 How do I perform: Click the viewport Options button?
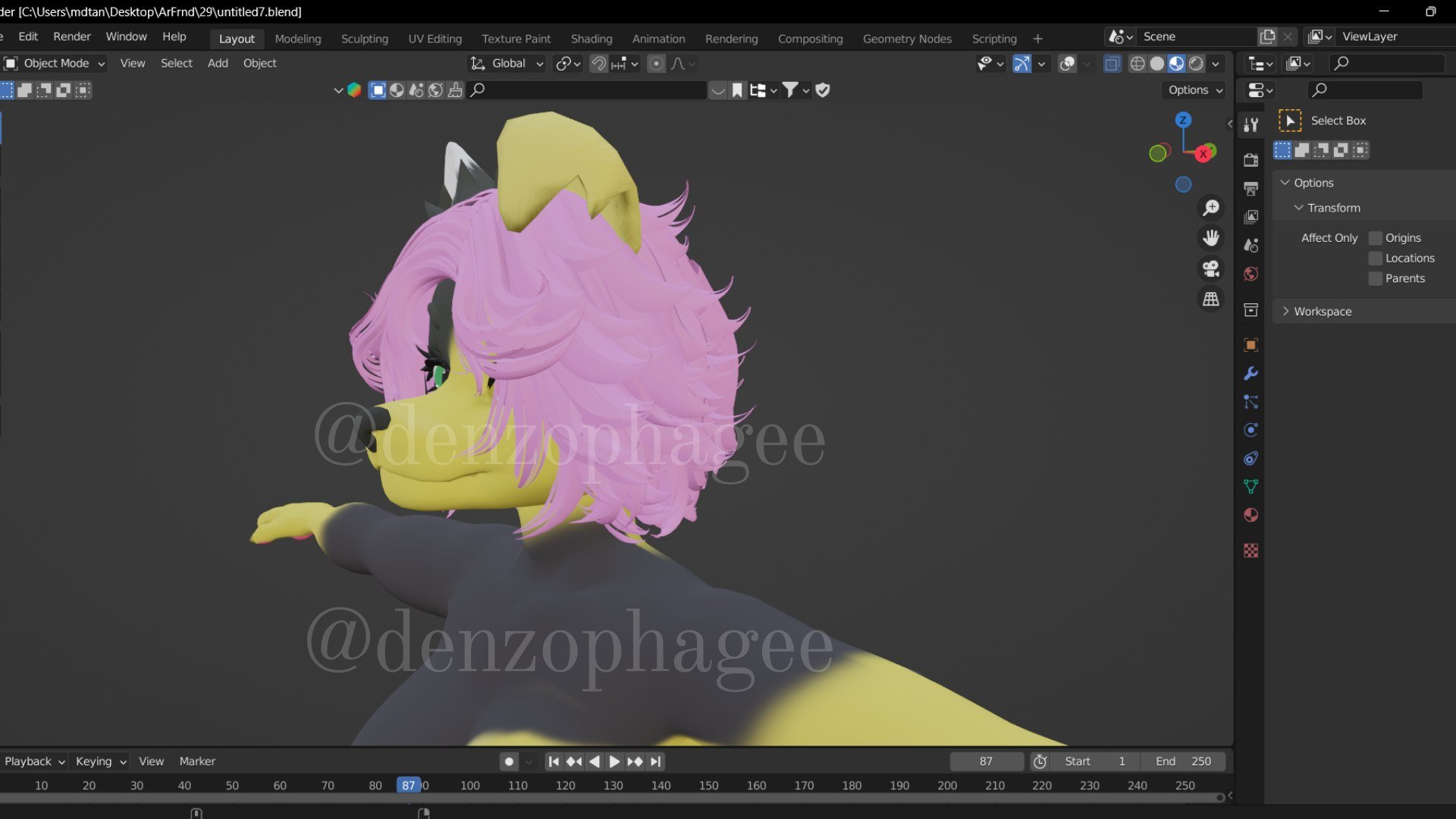1194,90
